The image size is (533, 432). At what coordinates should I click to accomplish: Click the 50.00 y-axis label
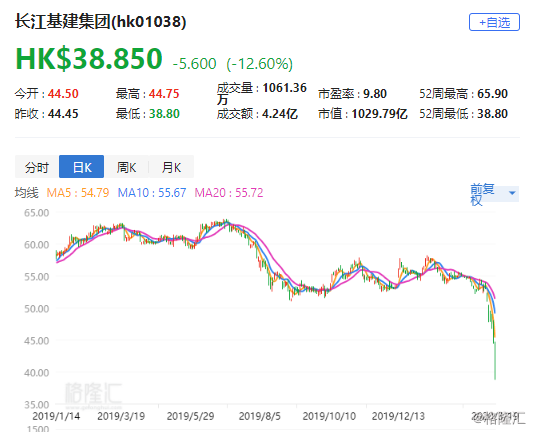point(36,309)
